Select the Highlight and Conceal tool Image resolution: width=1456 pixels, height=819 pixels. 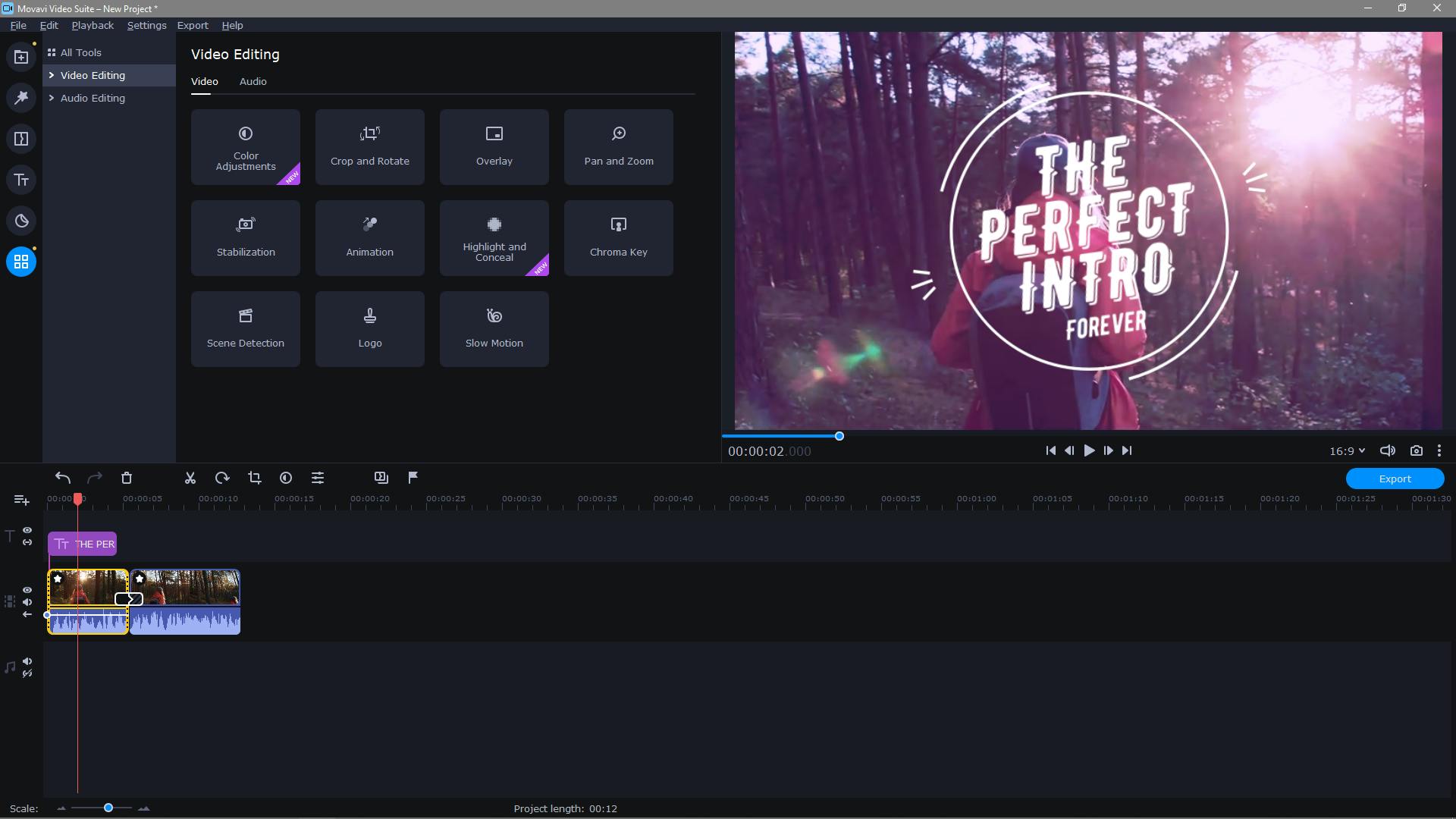click(x=494, y=237)
